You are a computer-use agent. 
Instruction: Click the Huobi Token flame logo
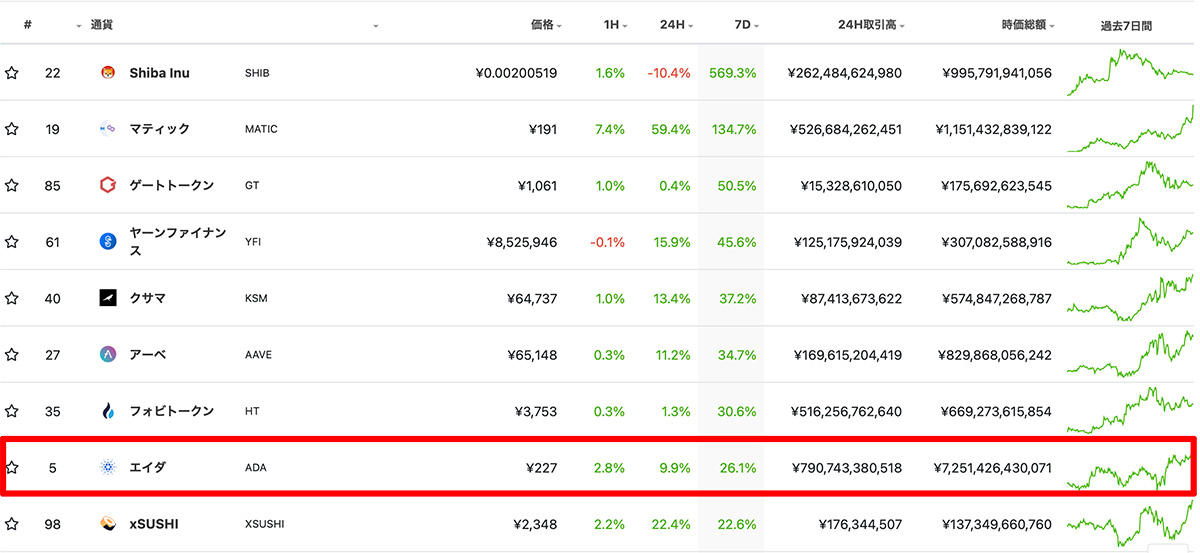point(109,411)
